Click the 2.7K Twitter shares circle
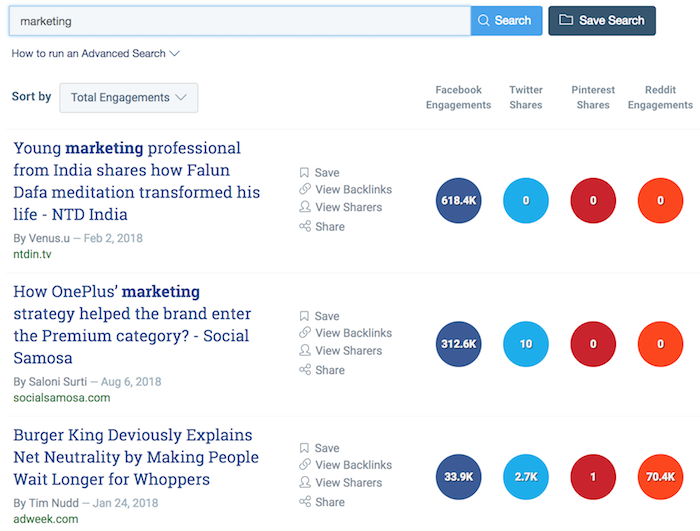The width and height of the screenshot is (700, 531). click(x=526, y=477)
